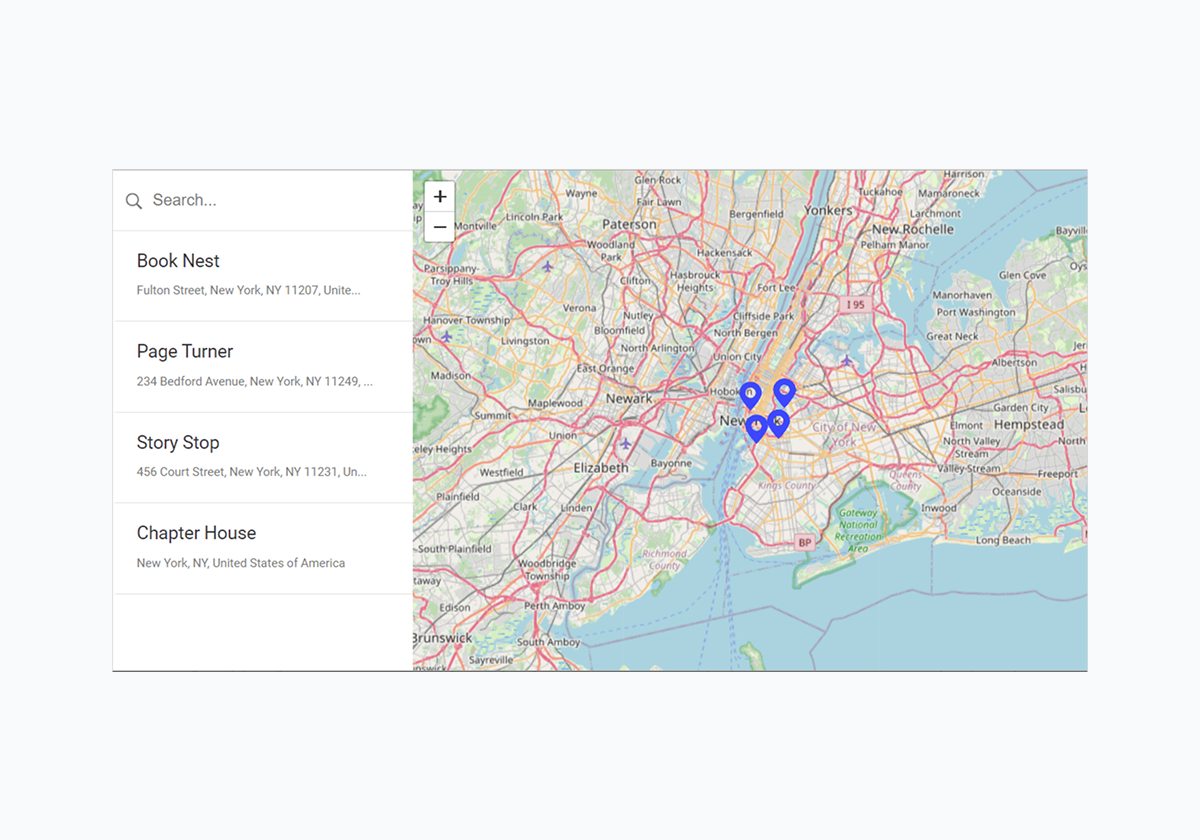
Task: Select the Story Stop store entry
Action: tap(263, 458)
